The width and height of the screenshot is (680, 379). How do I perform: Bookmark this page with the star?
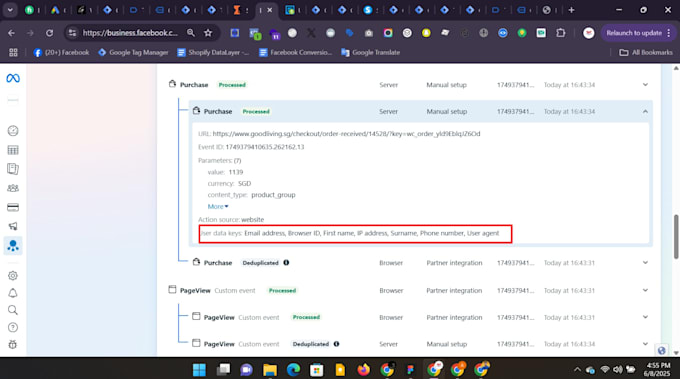pyautogui.click(x=208, y=33)
